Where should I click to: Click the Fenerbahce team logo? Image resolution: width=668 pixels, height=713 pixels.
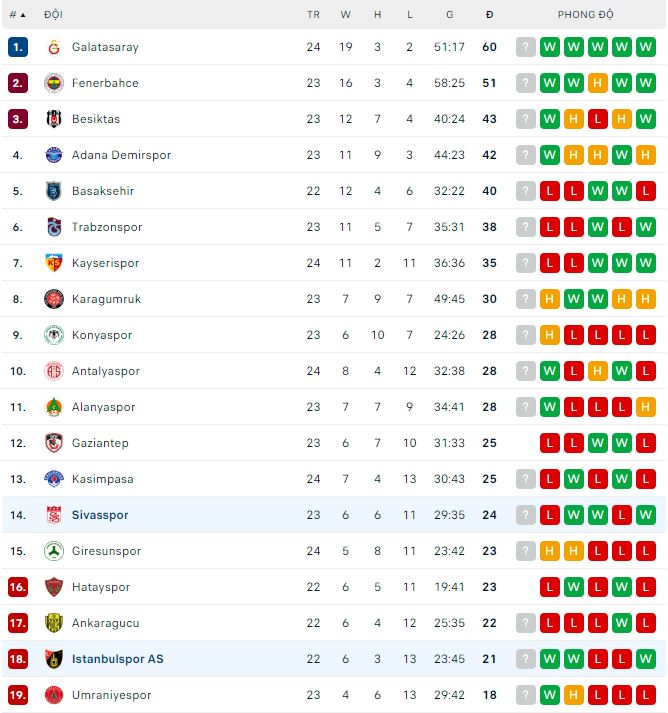pos(54,83)
